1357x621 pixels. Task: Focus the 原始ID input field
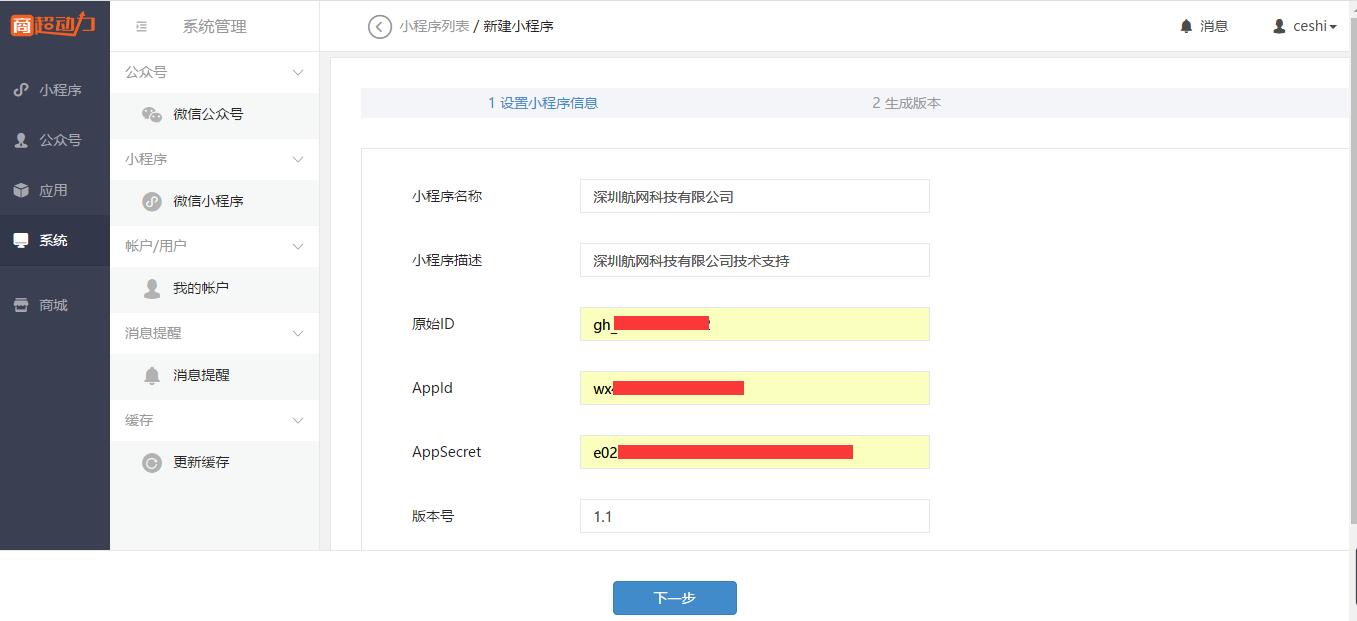click(755, 324)
